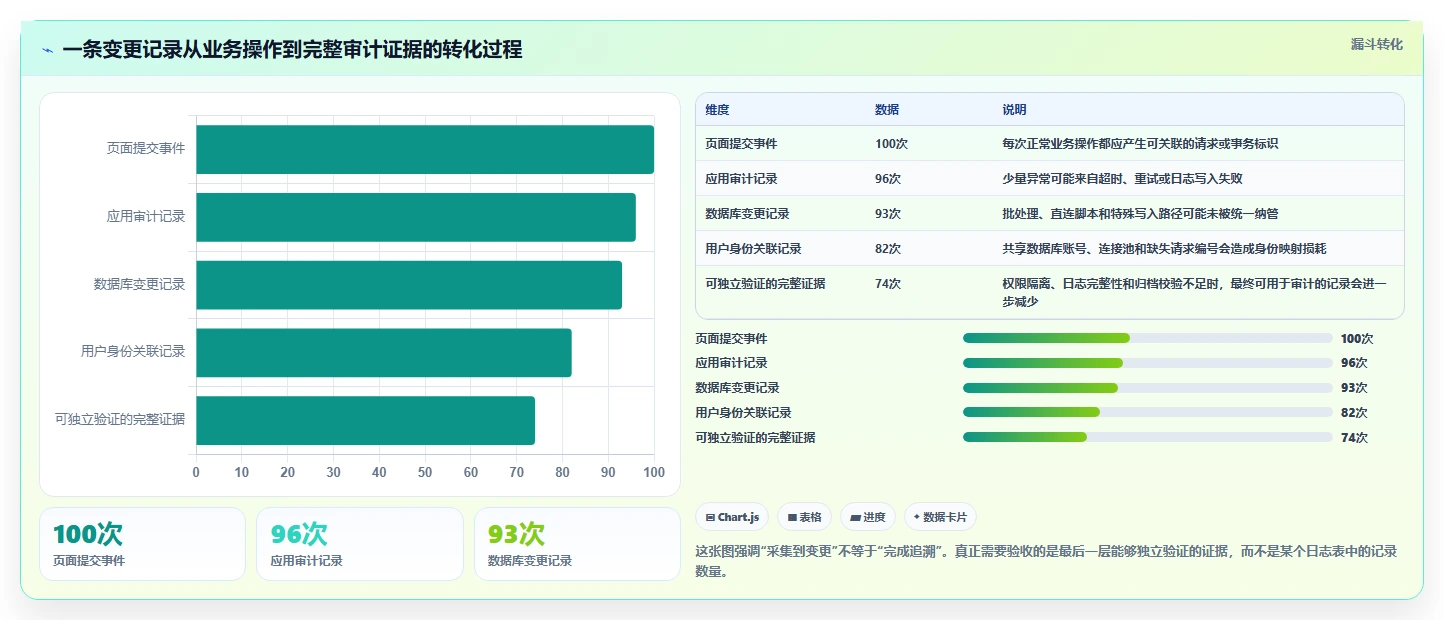Click the 96次 progress bar for 应用审计记录
Screen dimensions: 1444x620
(x=1147, y=363)
